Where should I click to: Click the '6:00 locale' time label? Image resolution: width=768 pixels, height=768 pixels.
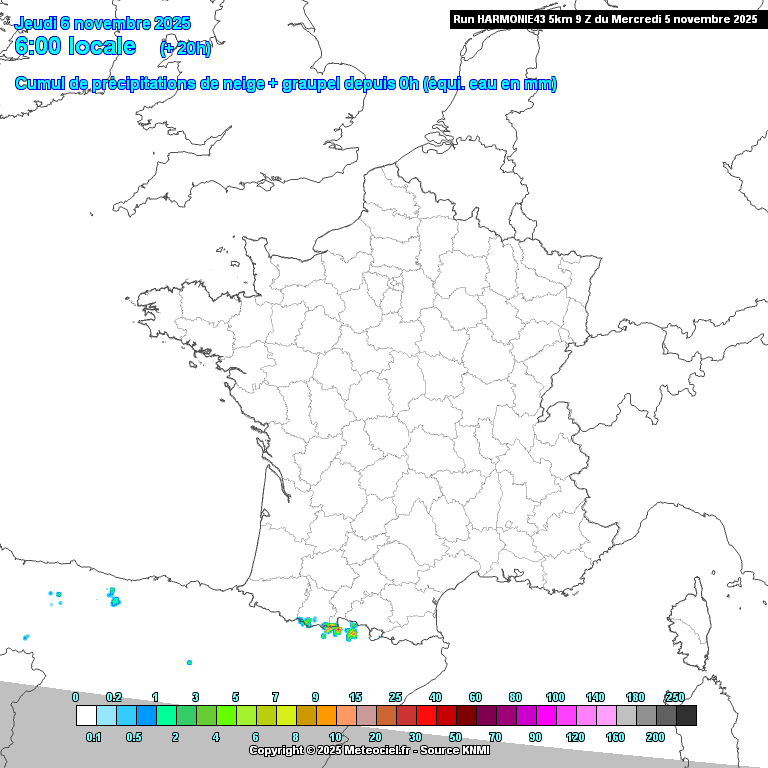(x=76, y=46)
